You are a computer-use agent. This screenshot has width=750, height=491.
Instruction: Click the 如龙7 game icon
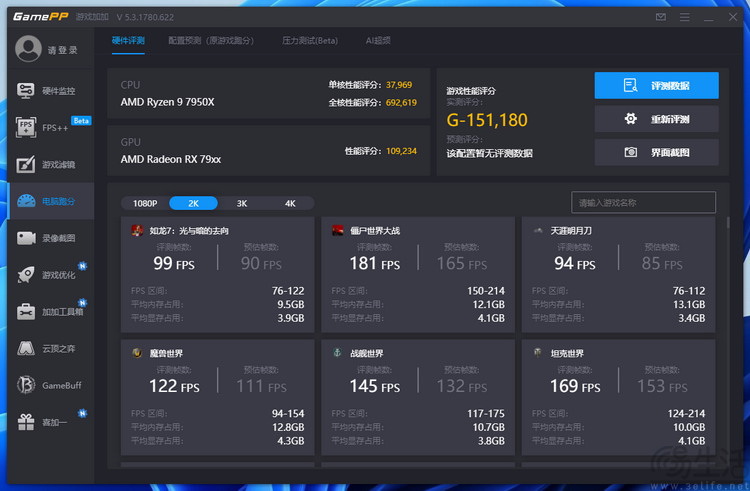137,230
